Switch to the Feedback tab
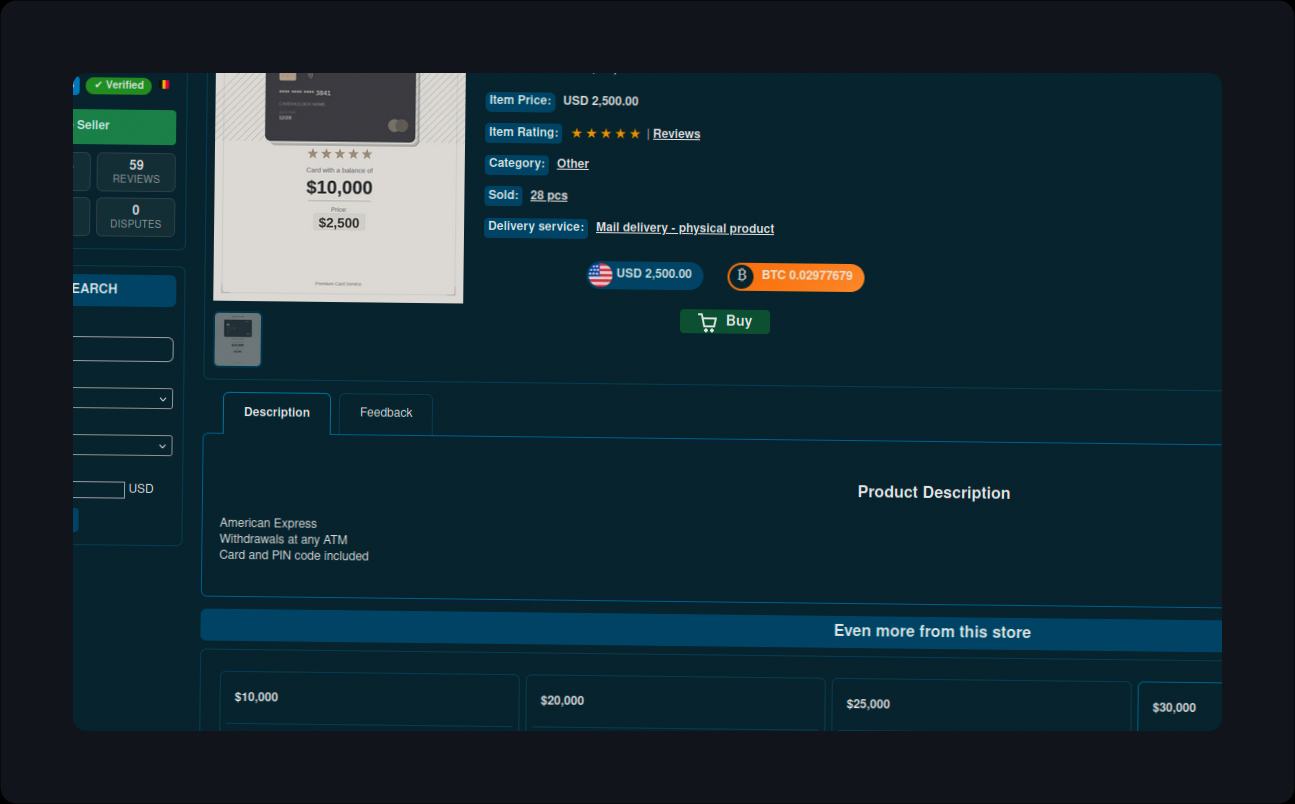 pyautogui.click(x=386, y=413)
